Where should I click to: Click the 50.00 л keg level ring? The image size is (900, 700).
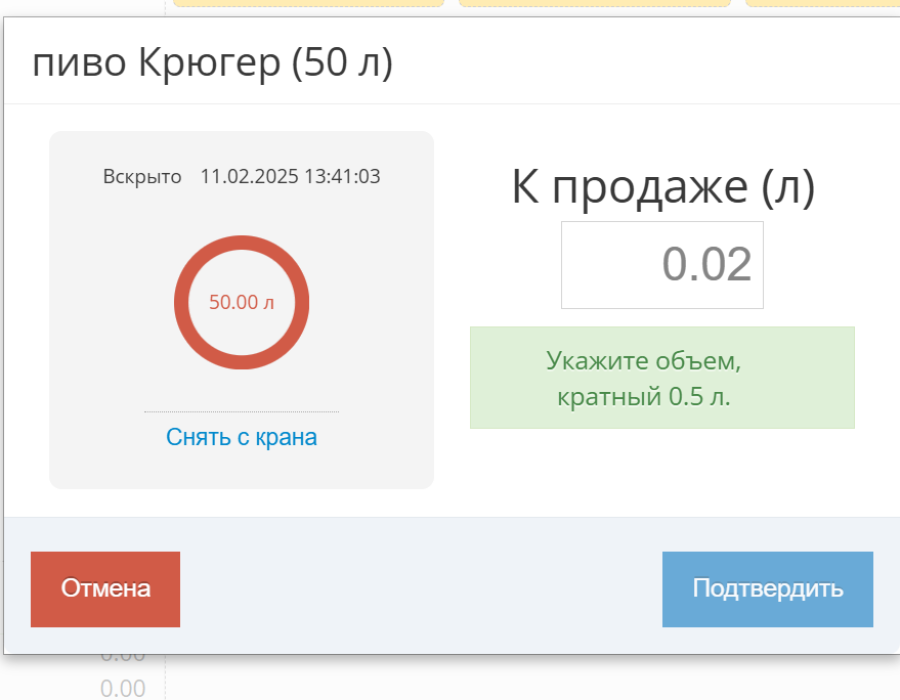pyautogui.click(x=242, y=302)
